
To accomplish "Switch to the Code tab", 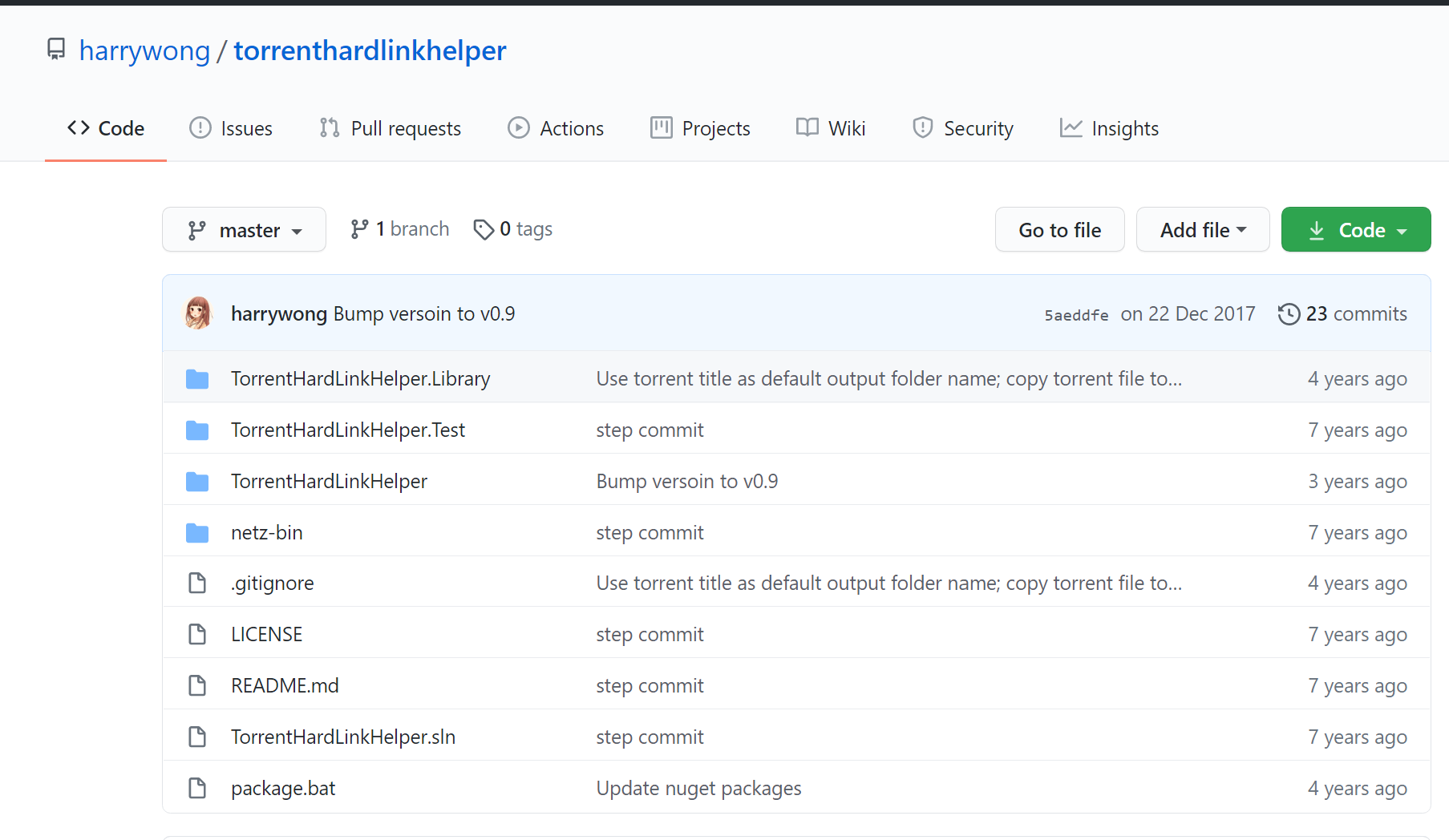I will 106,128.
